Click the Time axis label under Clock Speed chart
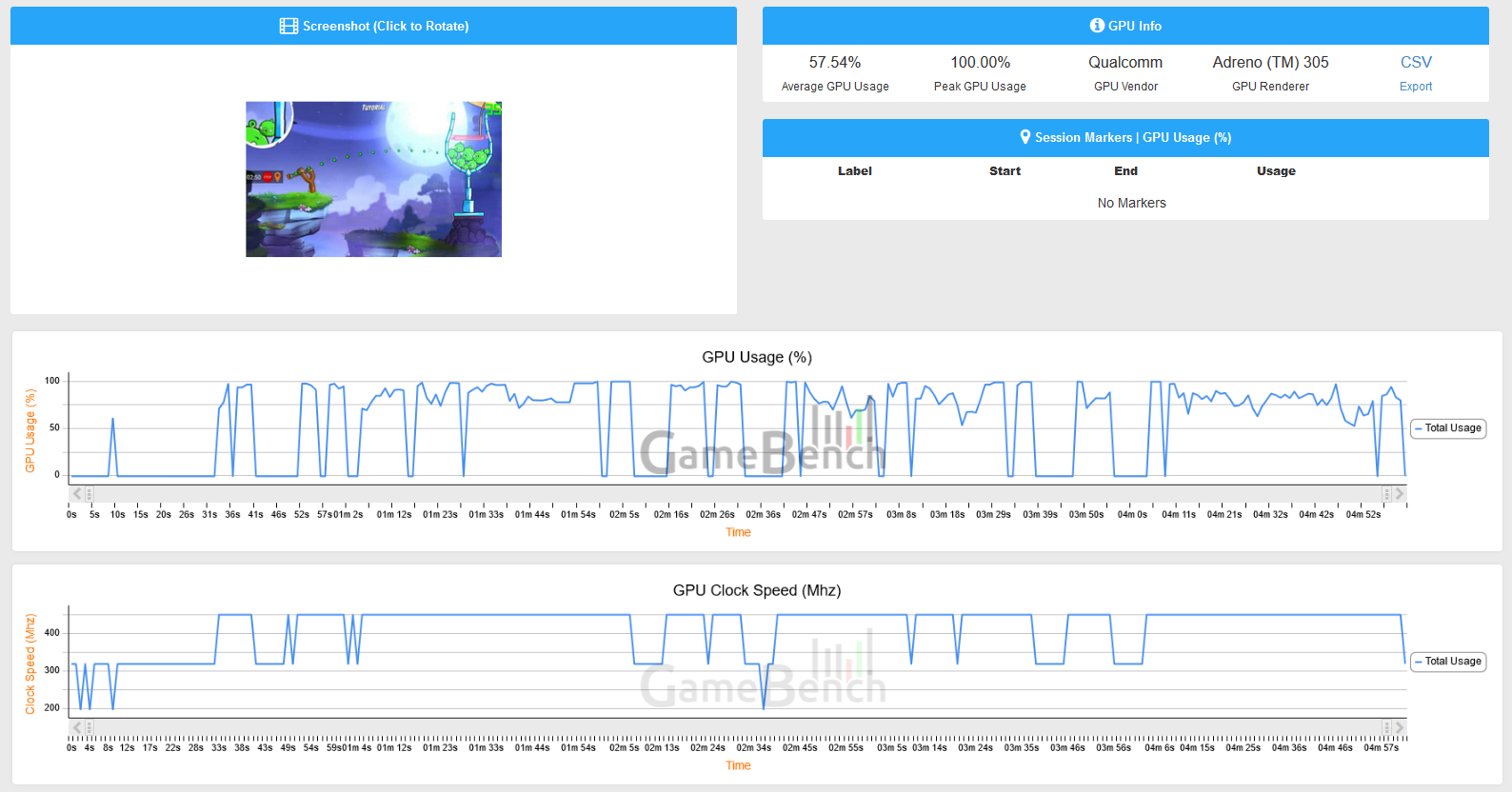 tap(738, 765)
